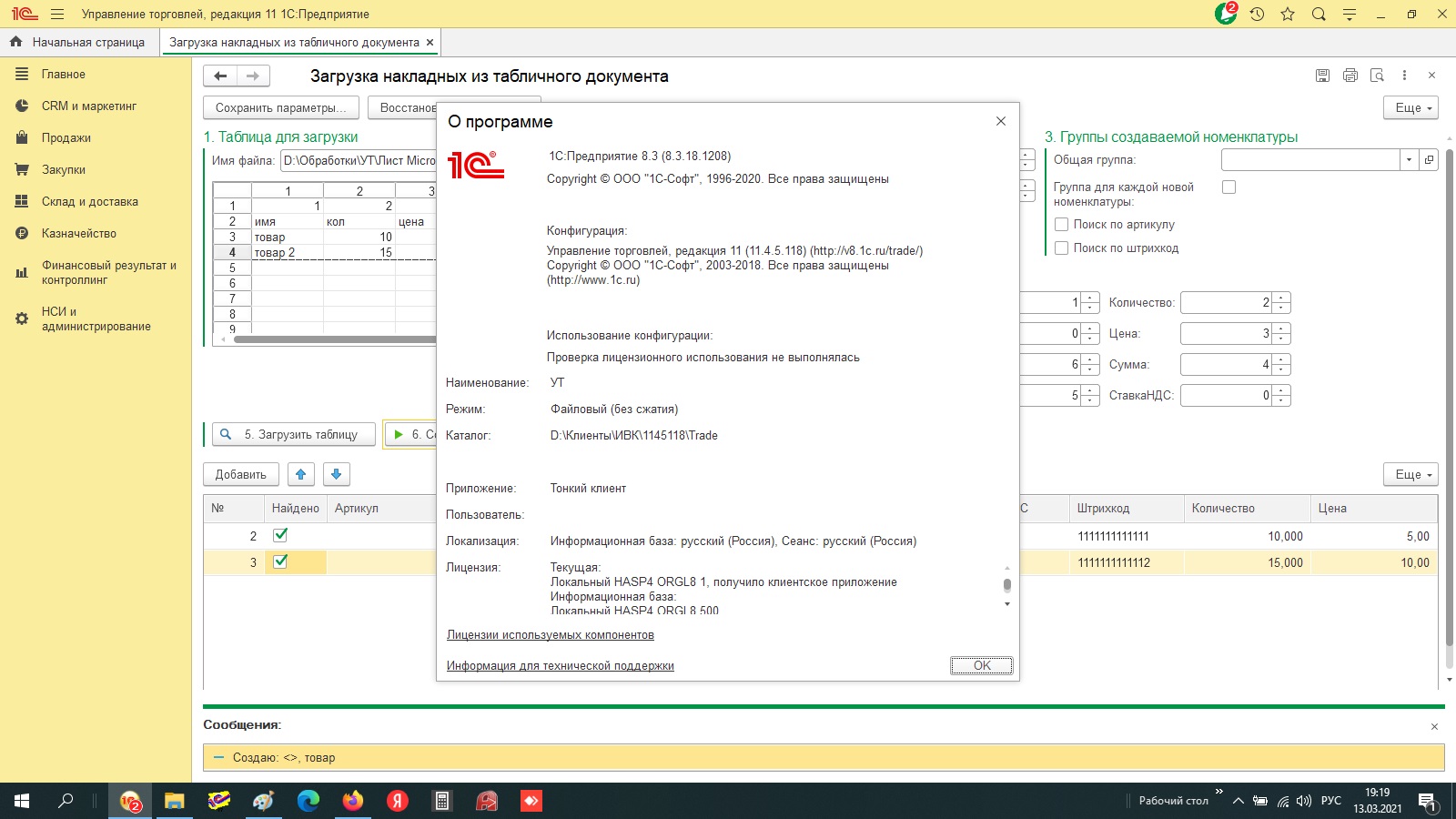Open the Windows Start menu
Viewport: 1456px width, 819px height.
22,801
